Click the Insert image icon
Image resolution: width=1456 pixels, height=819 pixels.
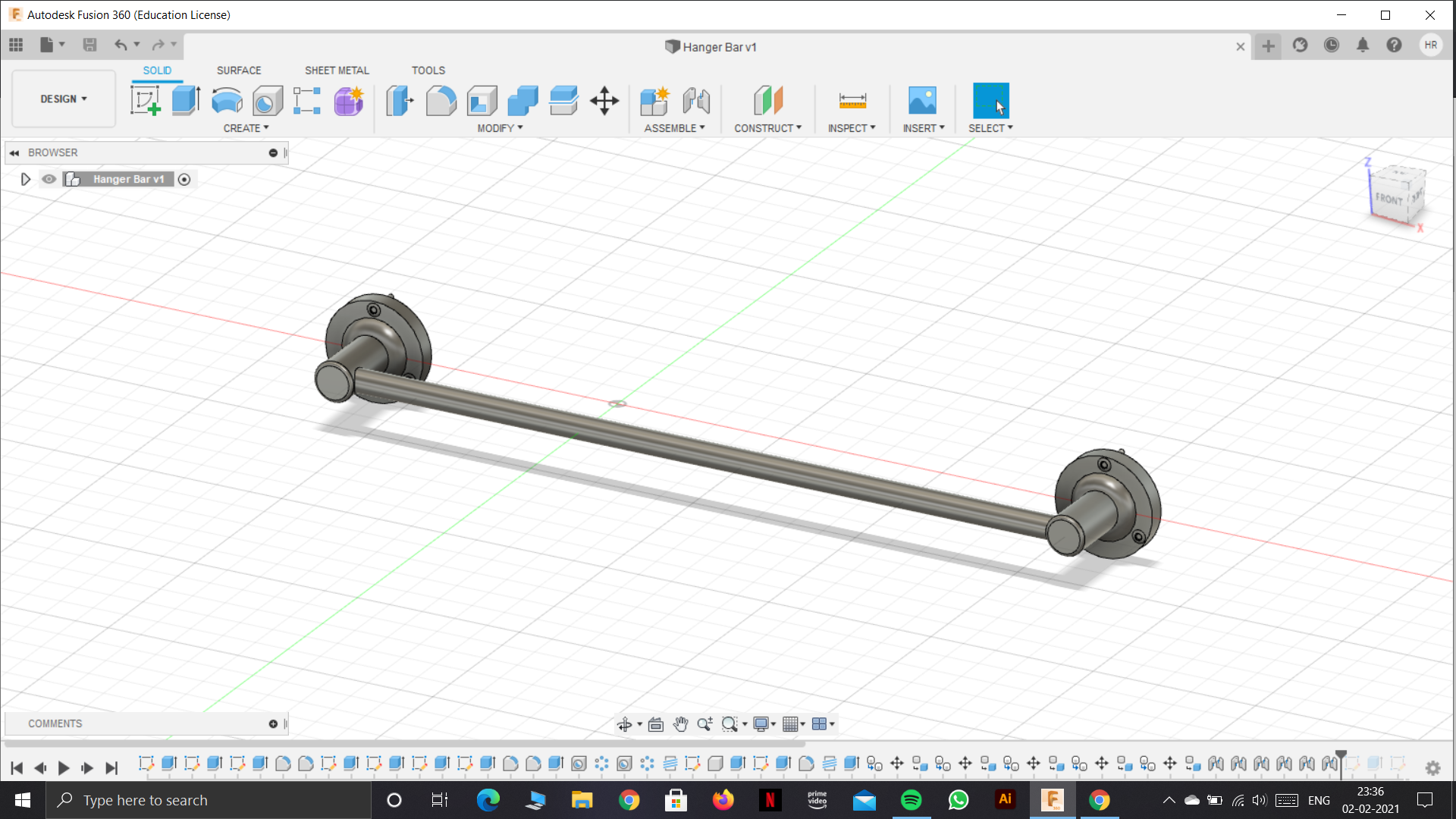click(x=922, y=100)
